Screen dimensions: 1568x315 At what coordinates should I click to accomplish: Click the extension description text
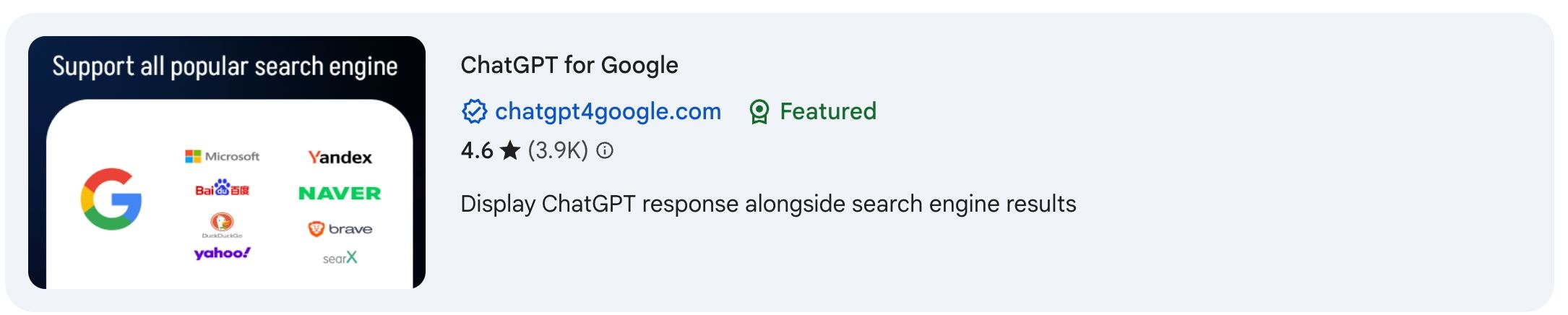768,204
